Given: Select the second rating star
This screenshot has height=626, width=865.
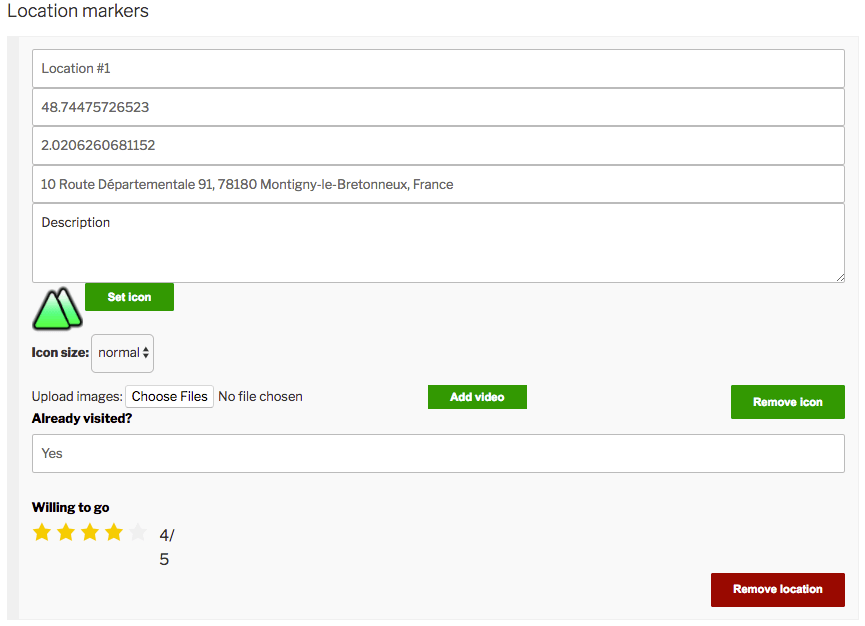Looking at the screenshot, I should pyautogui.click(x=66, y=532).
